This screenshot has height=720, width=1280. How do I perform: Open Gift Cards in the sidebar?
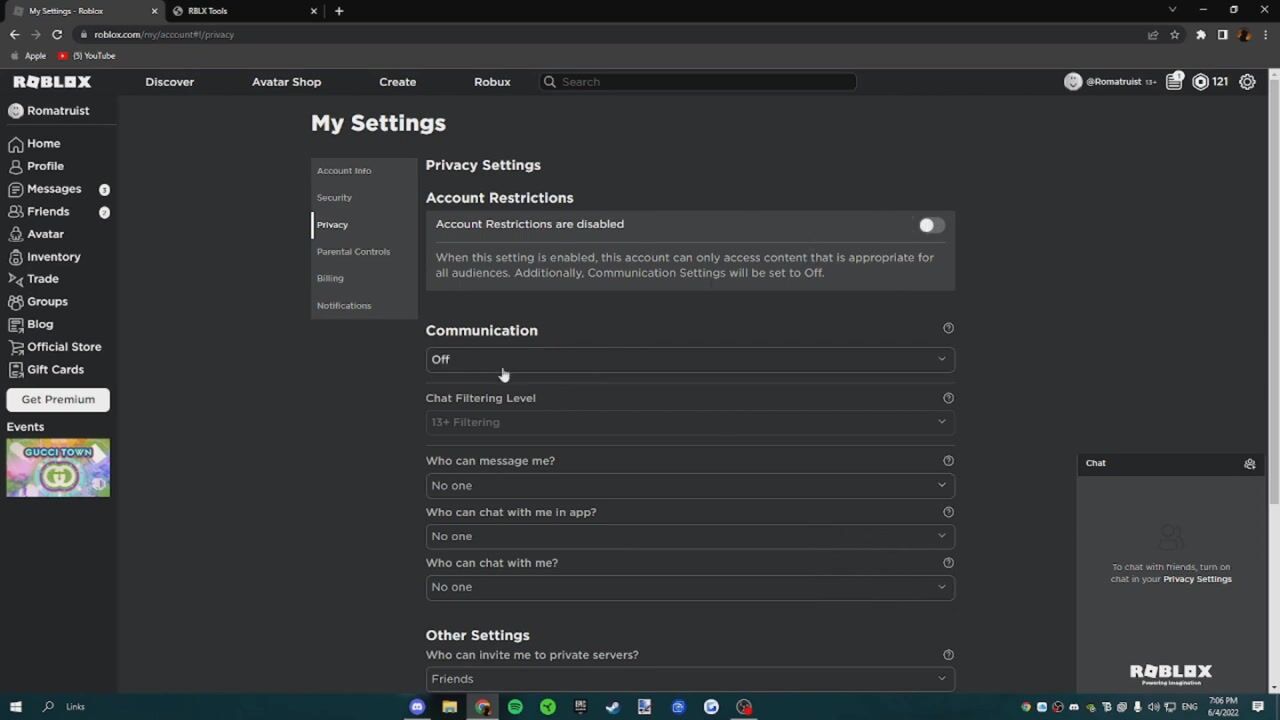(x=46, y=370)
